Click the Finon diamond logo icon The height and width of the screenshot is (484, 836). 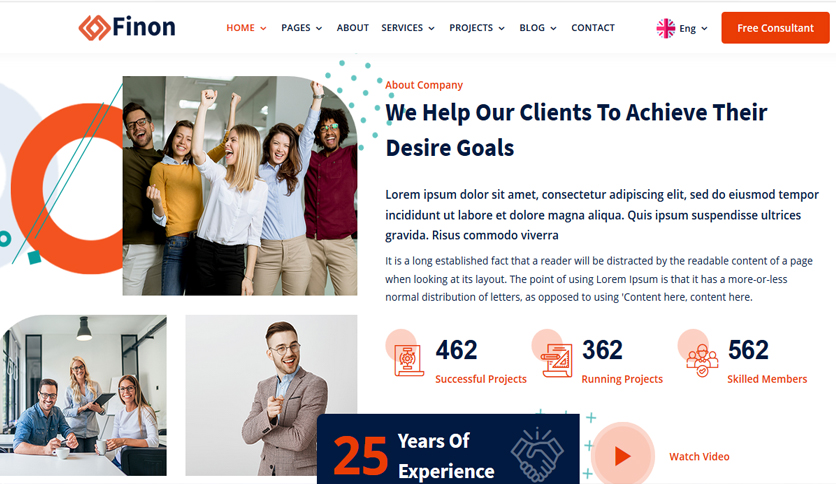94,28
